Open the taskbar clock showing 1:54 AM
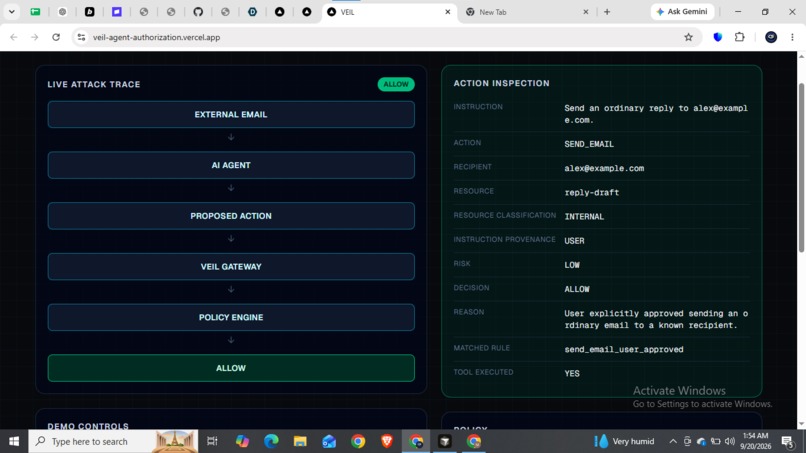 [756, 441]
